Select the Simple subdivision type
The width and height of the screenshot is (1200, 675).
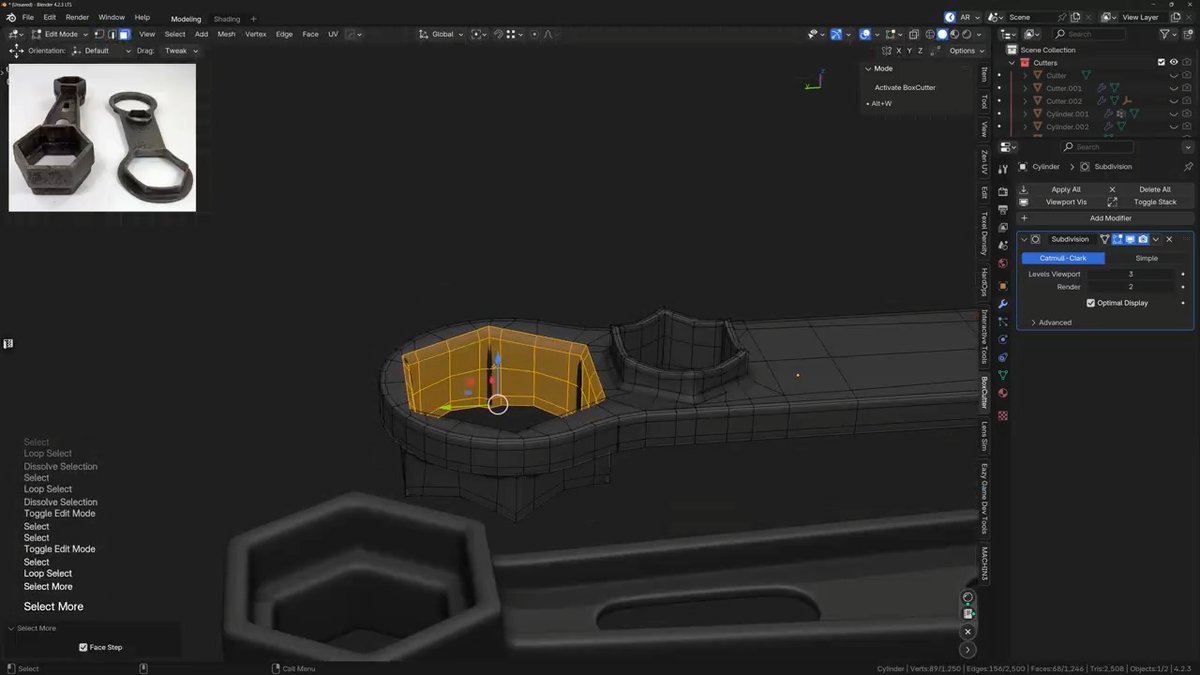pyautogui.click(x=1147, y=258)
